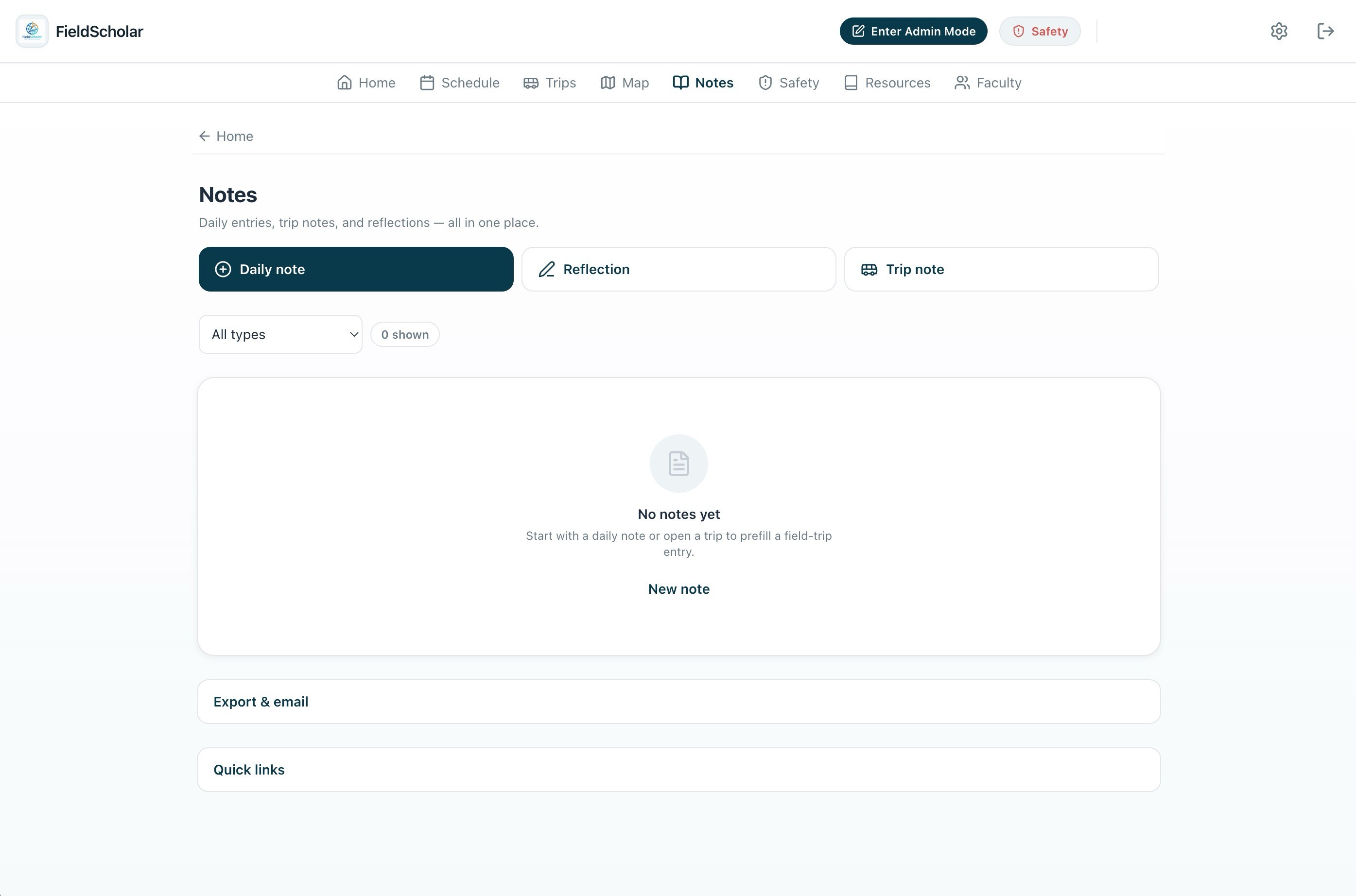The image size is (1356, 896).
Task: Click the map icon in the navigation
Action: (x=608, y=83)
